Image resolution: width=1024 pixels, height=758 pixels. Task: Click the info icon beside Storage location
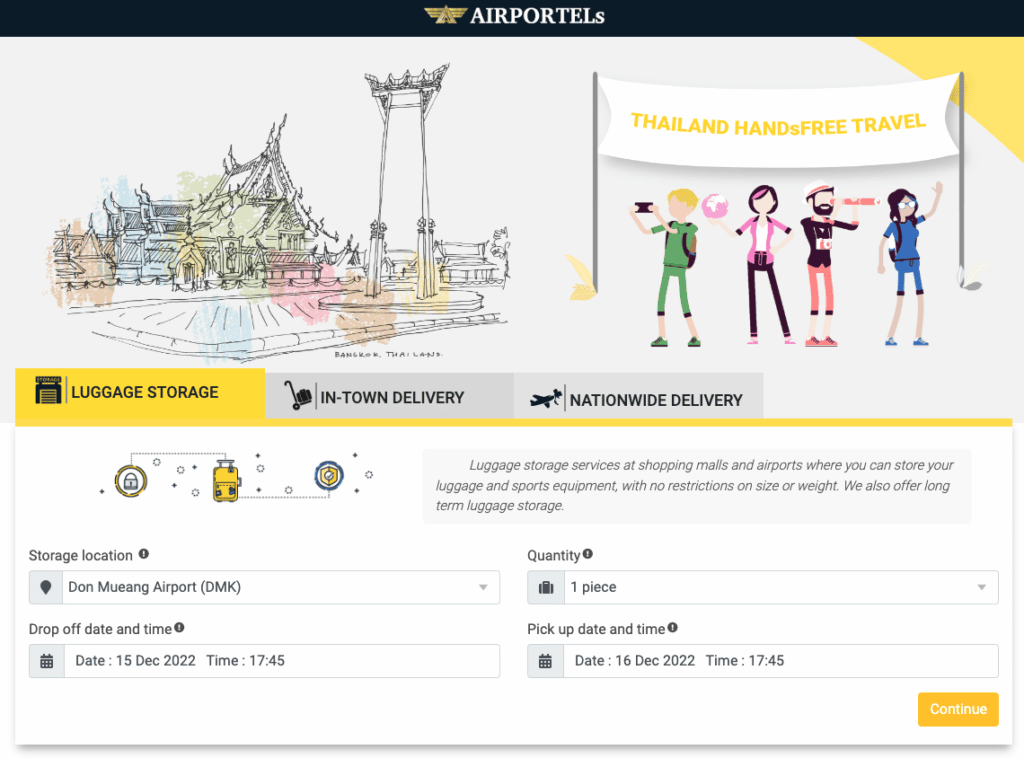coord(144,554)
